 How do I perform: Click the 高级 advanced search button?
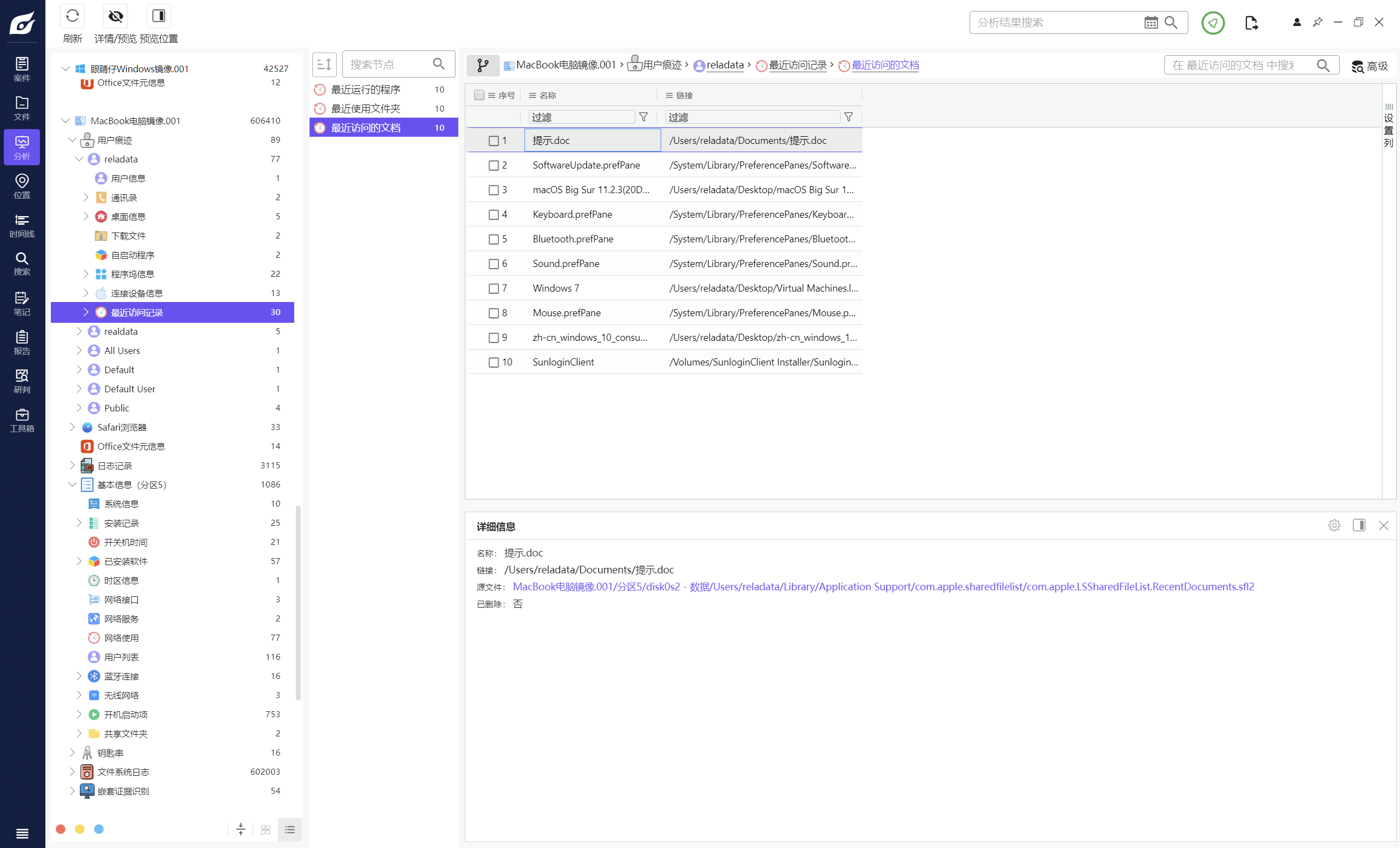point(1369,66)
